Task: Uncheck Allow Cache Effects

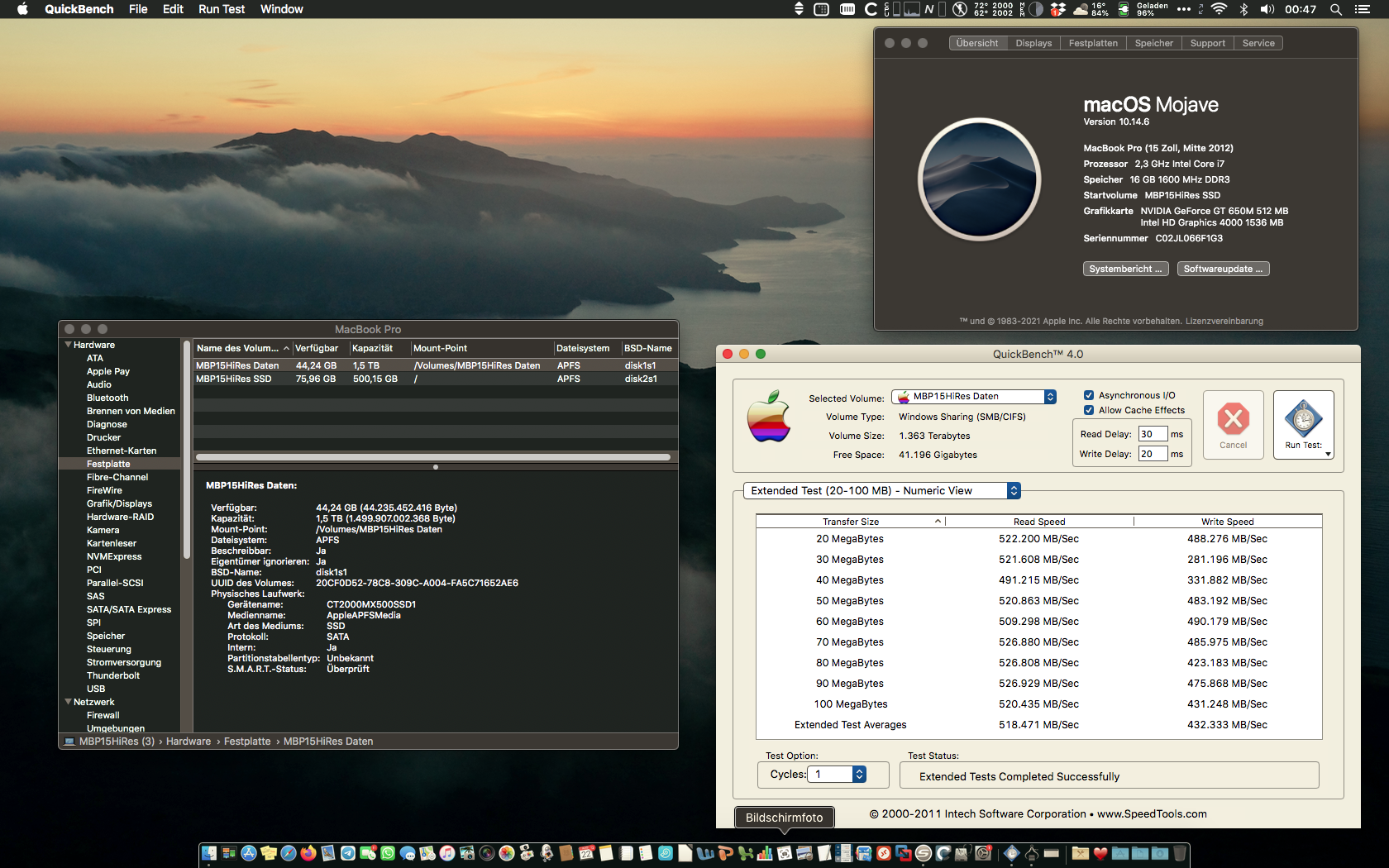Action: coord(1089,410)
